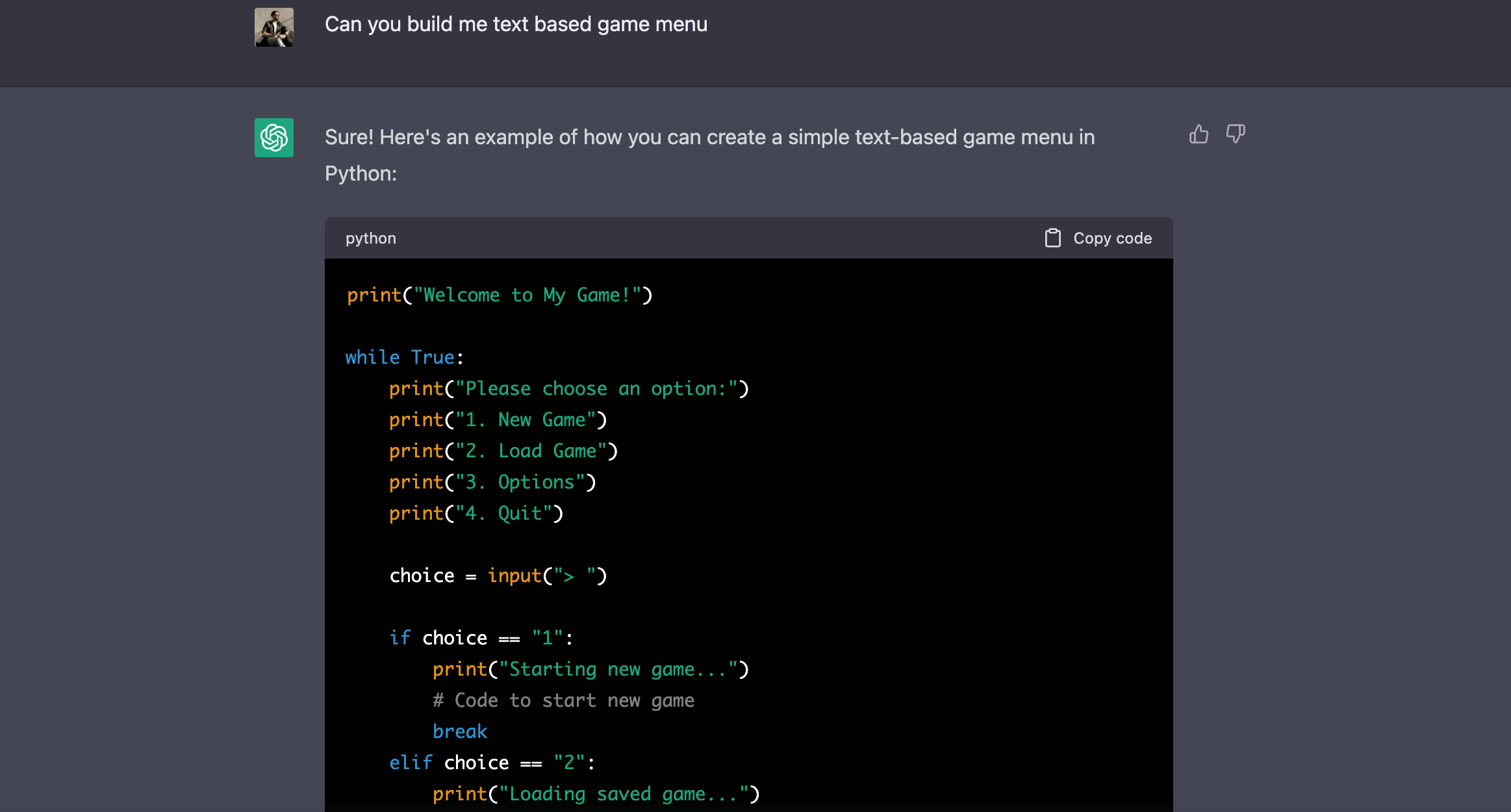Click the Welcome to My Game print line
Viewport: 1511px width, 812px height.
[499, 296]
